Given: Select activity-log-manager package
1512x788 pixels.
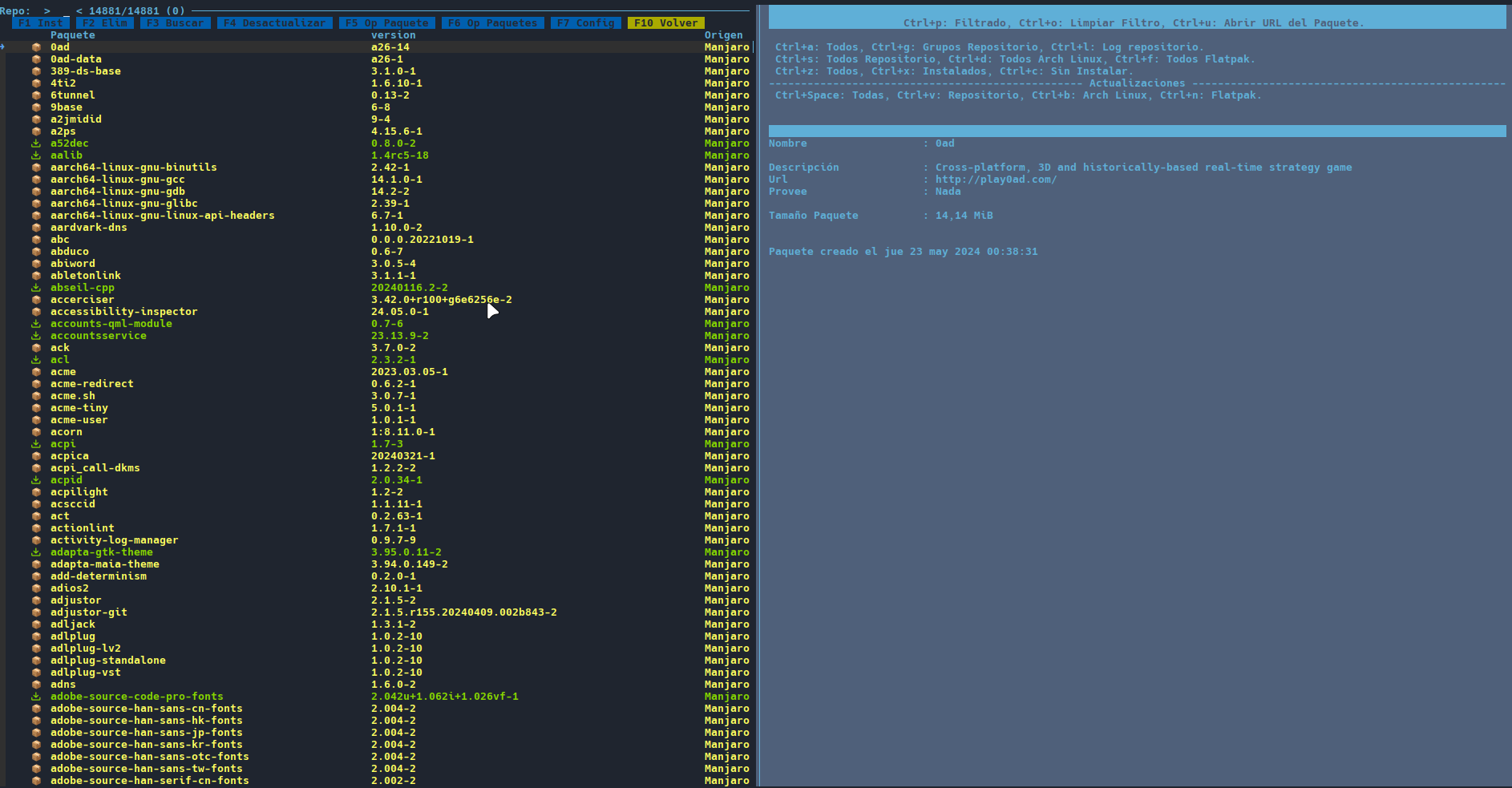Looking at the screenshot, I should 377,540.
